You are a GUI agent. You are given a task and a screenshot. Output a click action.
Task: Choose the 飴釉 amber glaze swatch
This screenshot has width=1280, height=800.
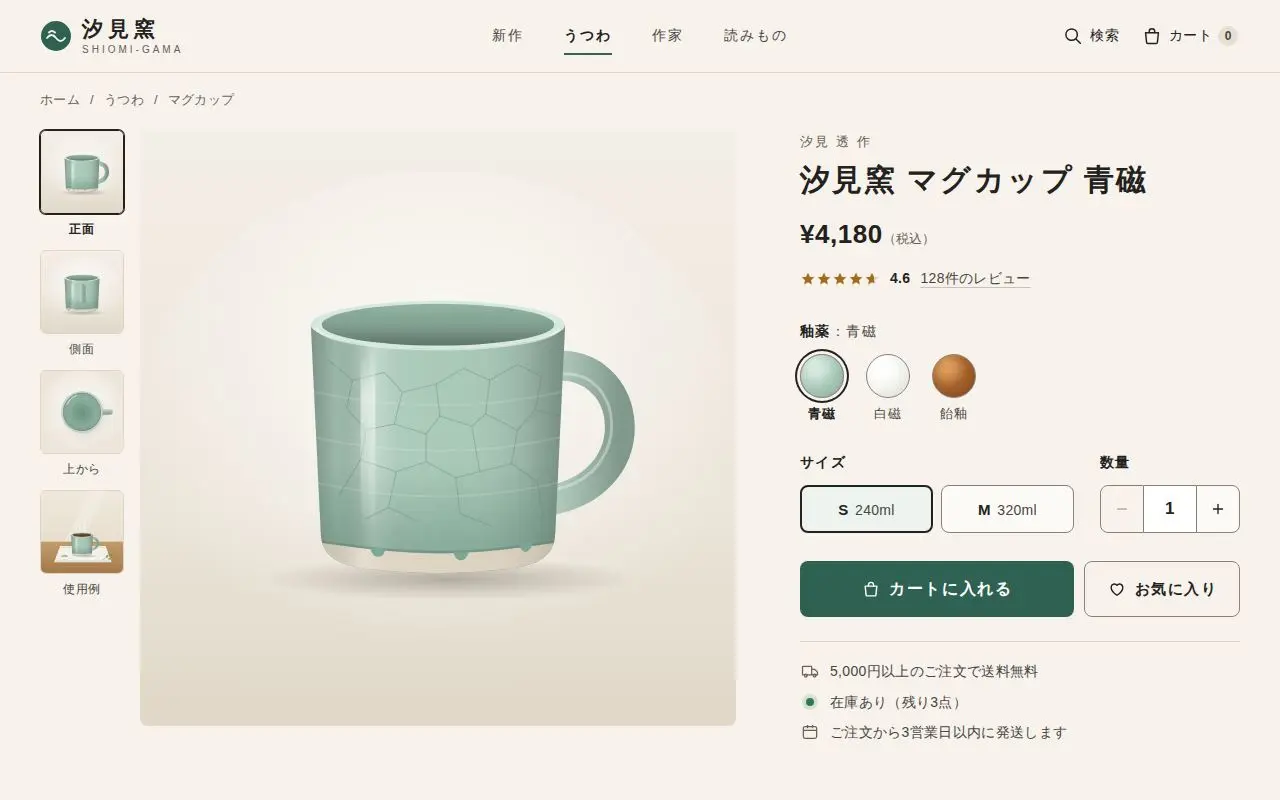[x=954, y=376]
